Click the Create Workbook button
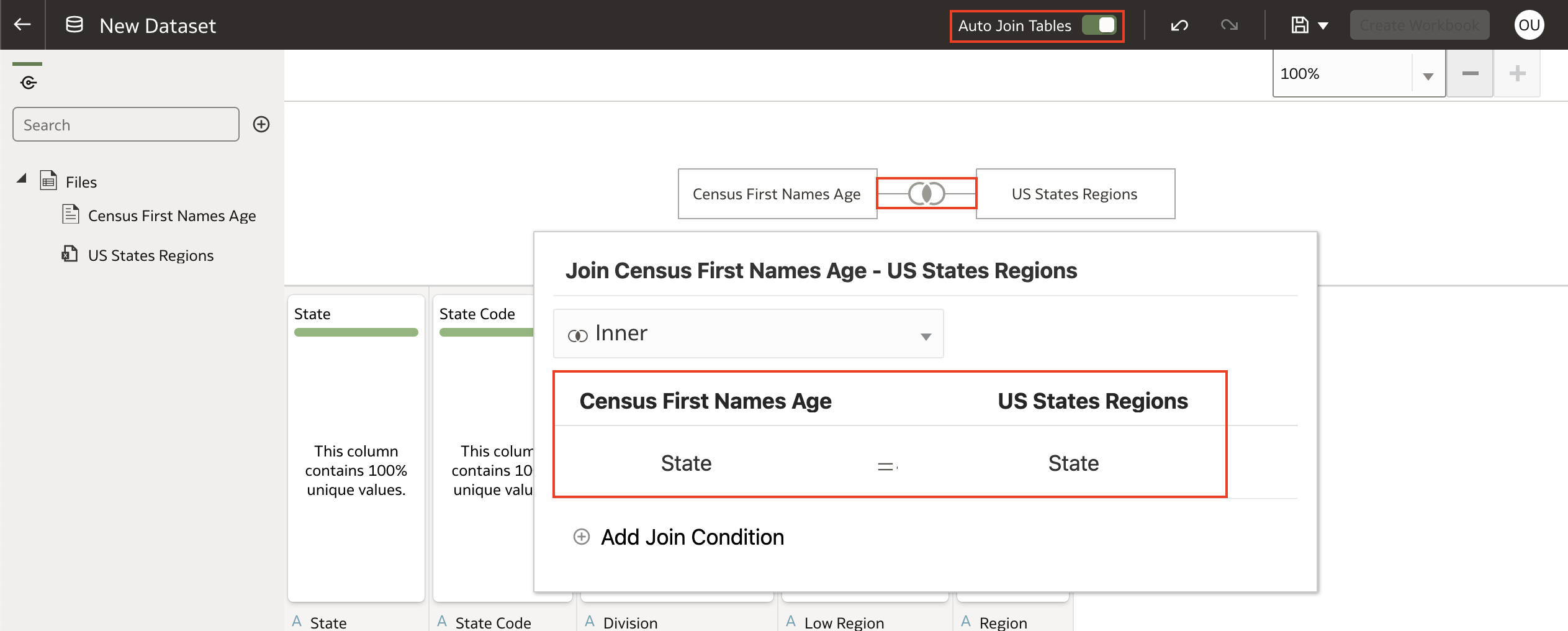The height and width of the screenshot is (631, 1568). point(1419,25)
